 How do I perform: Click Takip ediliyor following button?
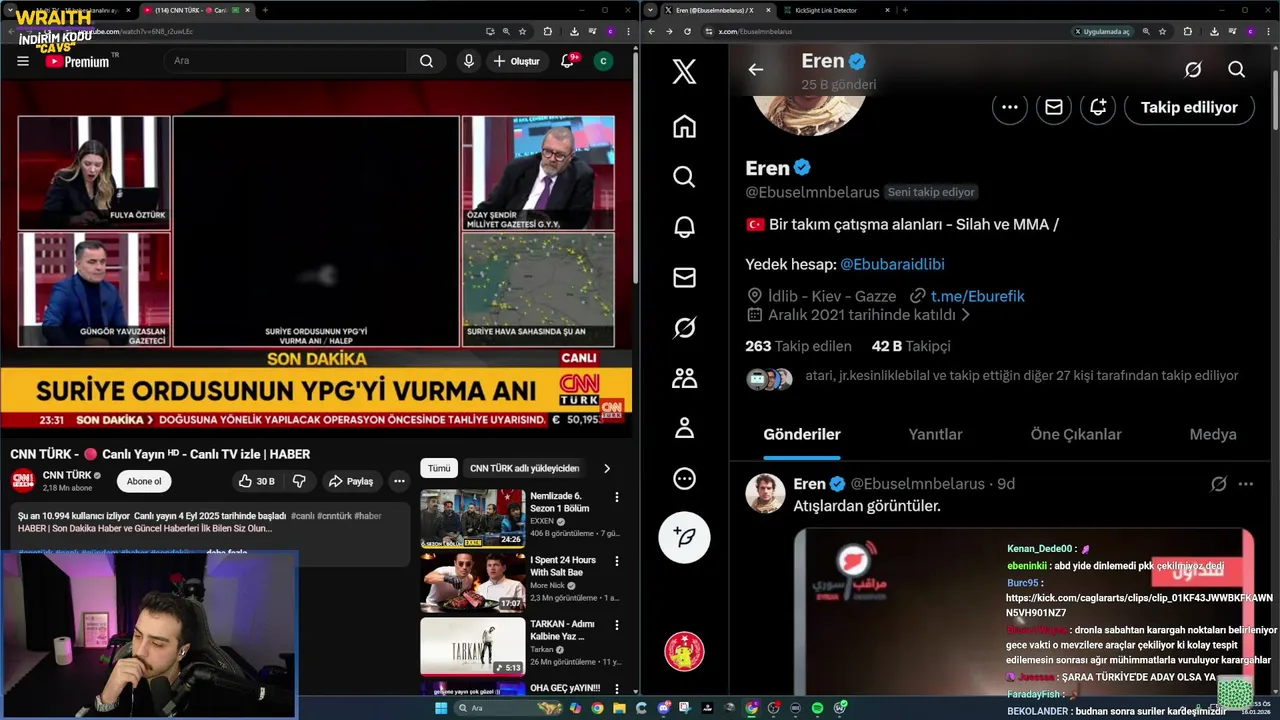point(1190,107)
